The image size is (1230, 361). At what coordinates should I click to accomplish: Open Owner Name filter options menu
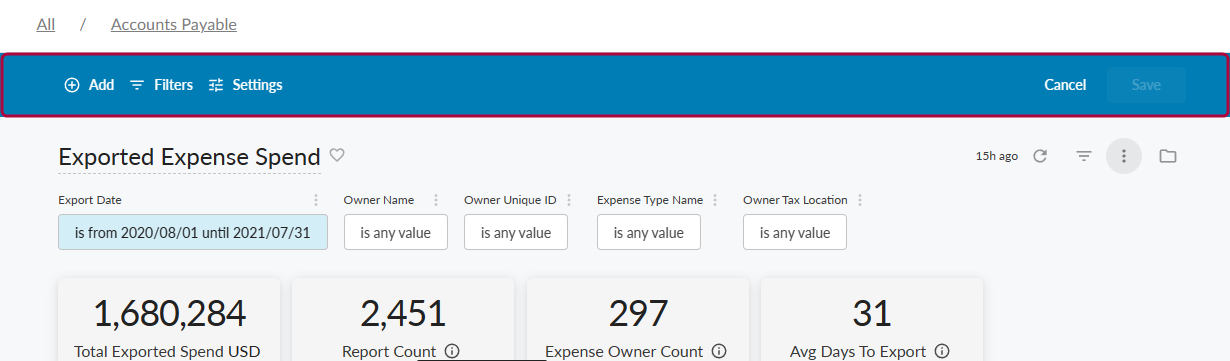click(x=435, y=200)
